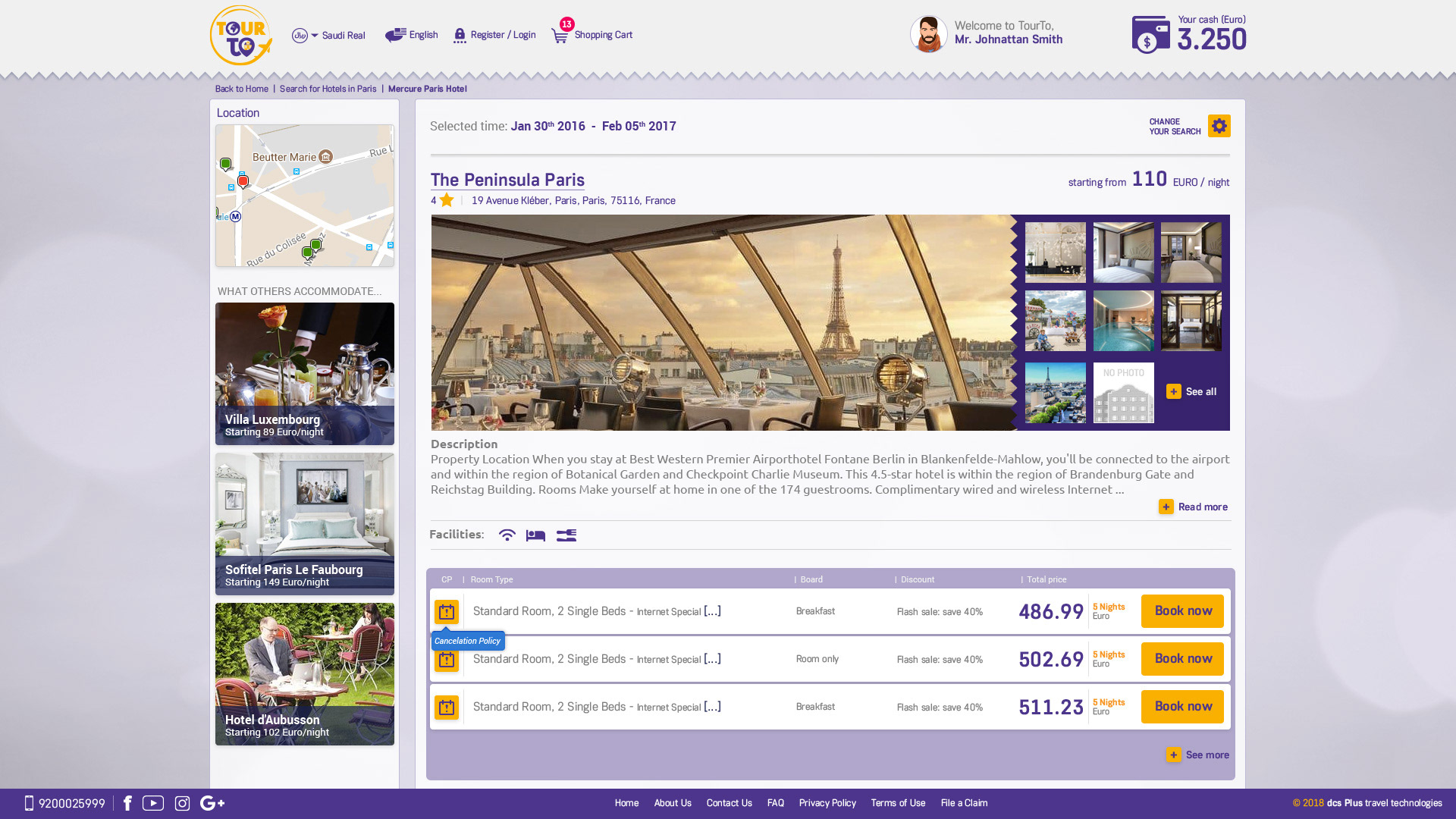Click the user avatar picture
The image size is (1456, 819).
tap(928, 34)
